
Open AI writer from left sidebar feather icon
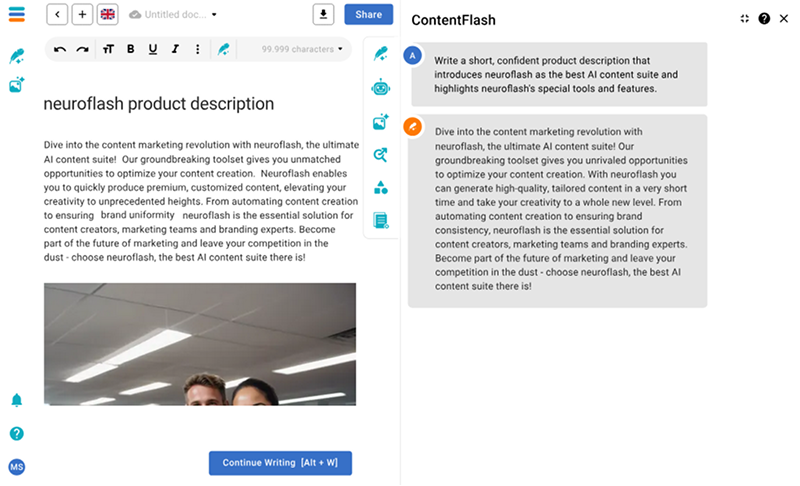17,56
